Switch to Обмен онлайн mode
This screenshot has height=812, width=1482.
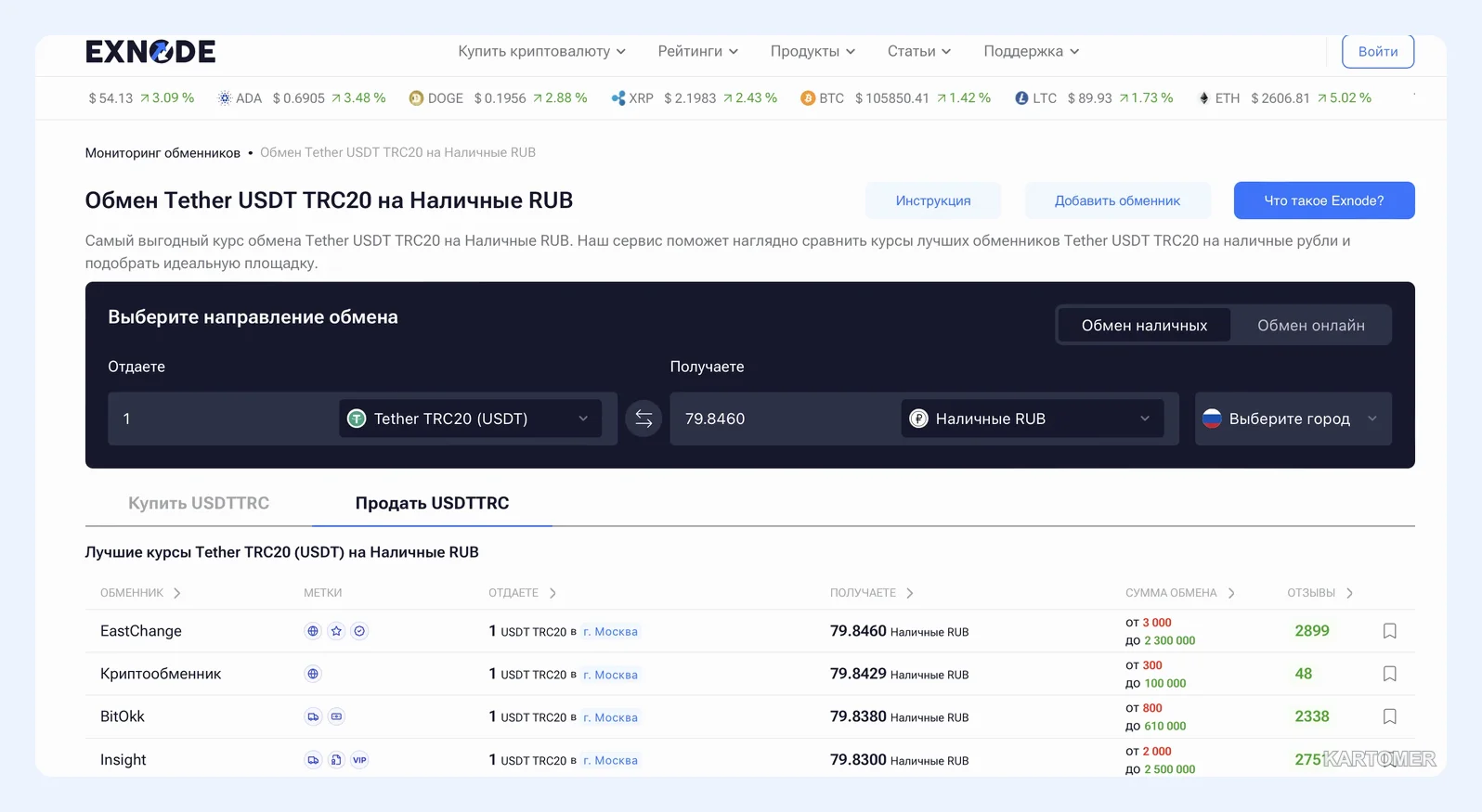(x=1310, y=325)
